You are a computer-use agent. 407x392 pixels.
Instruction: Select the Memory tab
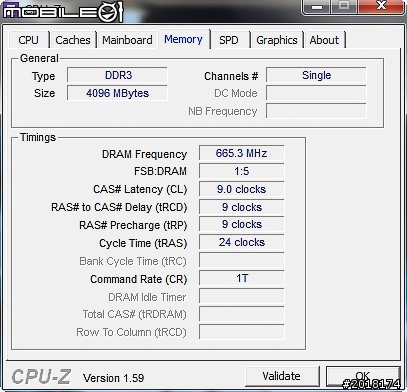pyautogui.click(x=183, y=39)
